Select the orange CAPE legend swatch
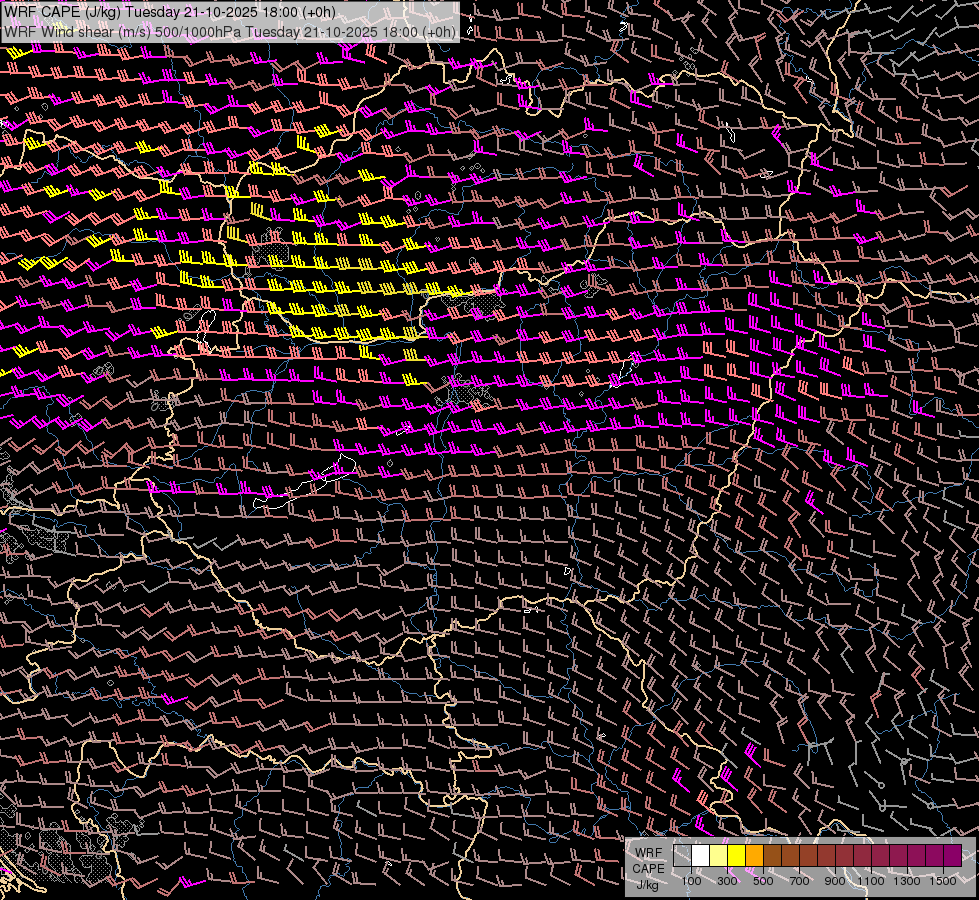The width and height of the screenshot is (979, 900). click(754, 856)
